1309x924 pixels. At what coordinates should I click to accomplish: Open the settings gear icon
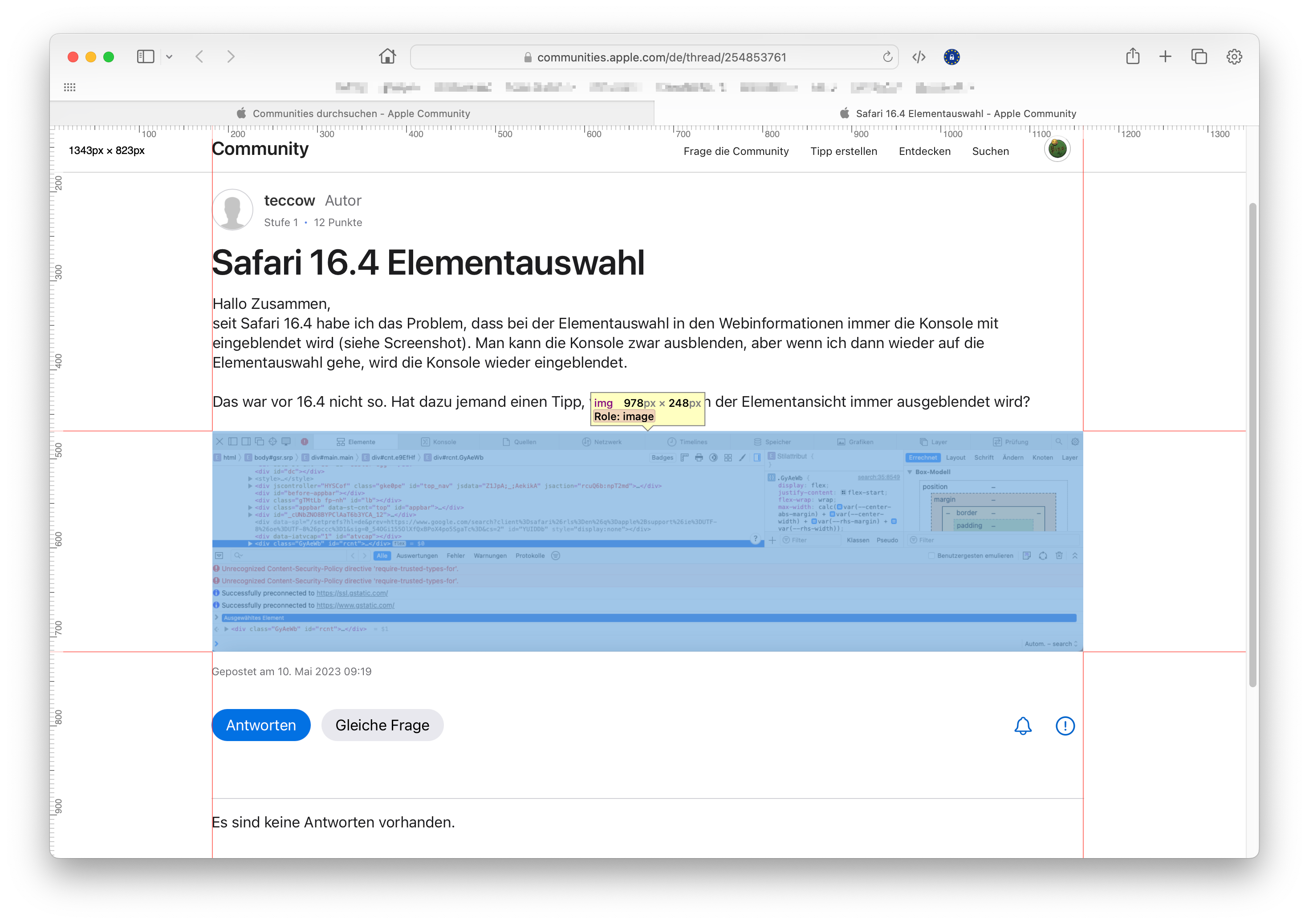(x=1234, y=57)
